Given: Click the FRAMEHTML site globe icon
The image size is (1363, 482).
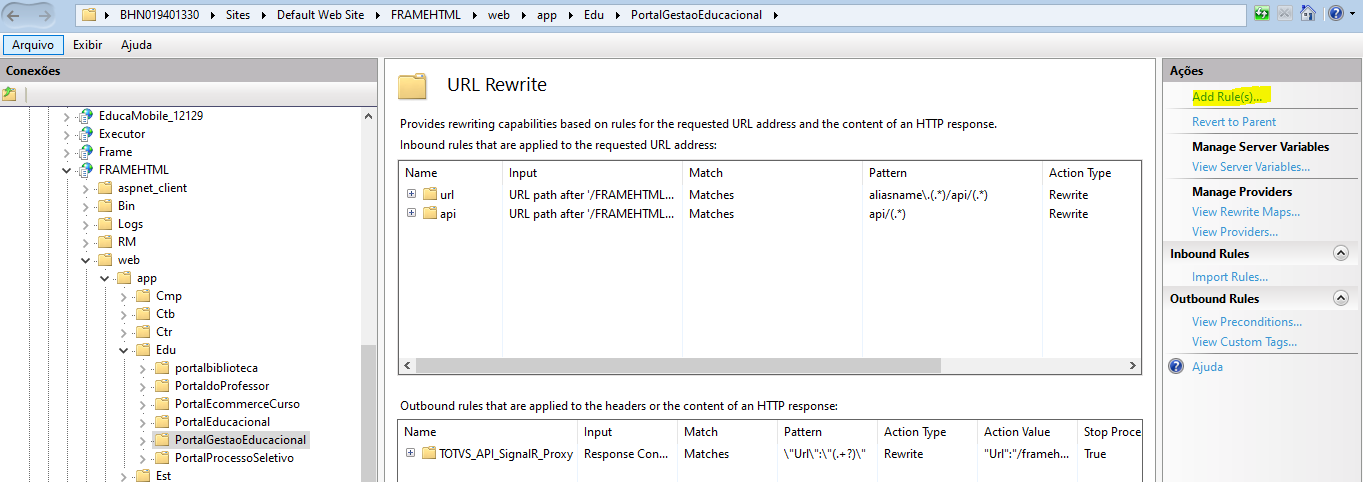Looking at the screenshot, I should 87,170.
